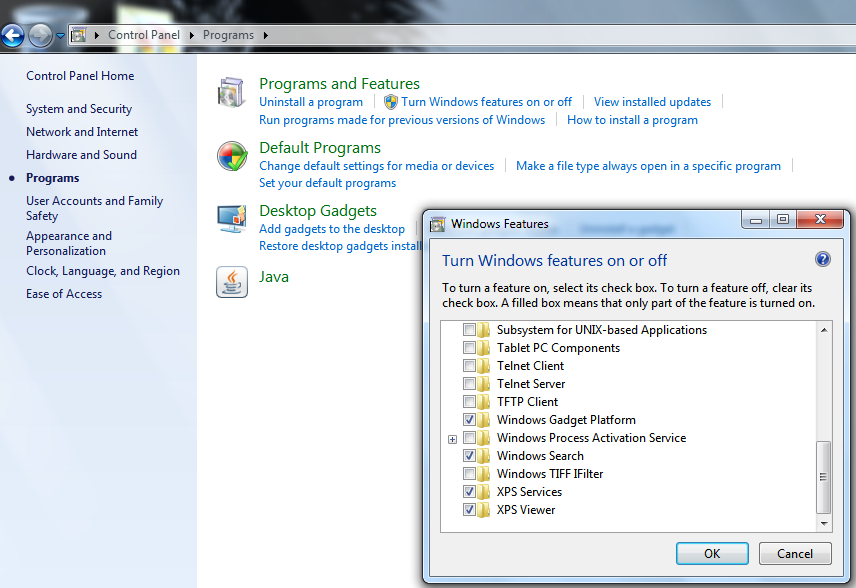856x588 pixels.
Task: Click the Default Programs icon
Action: [x=231, y=157]
